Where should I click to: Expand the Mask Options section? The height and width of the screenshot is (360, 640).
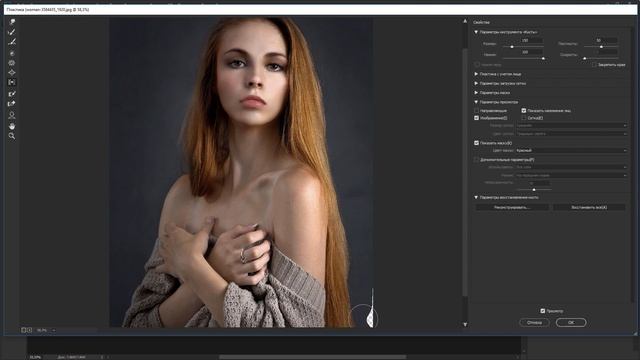coord(476,93)
